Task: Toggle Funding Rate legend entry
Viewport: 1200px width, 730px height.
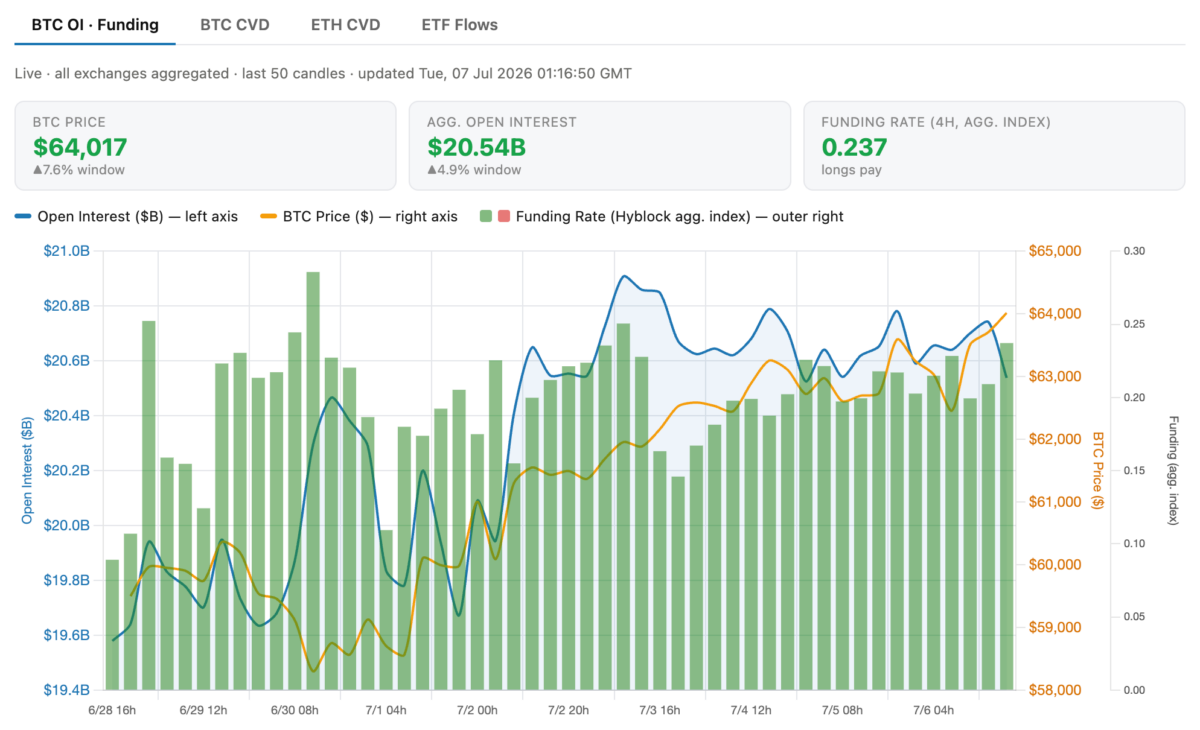Action: tap(661, 216)
